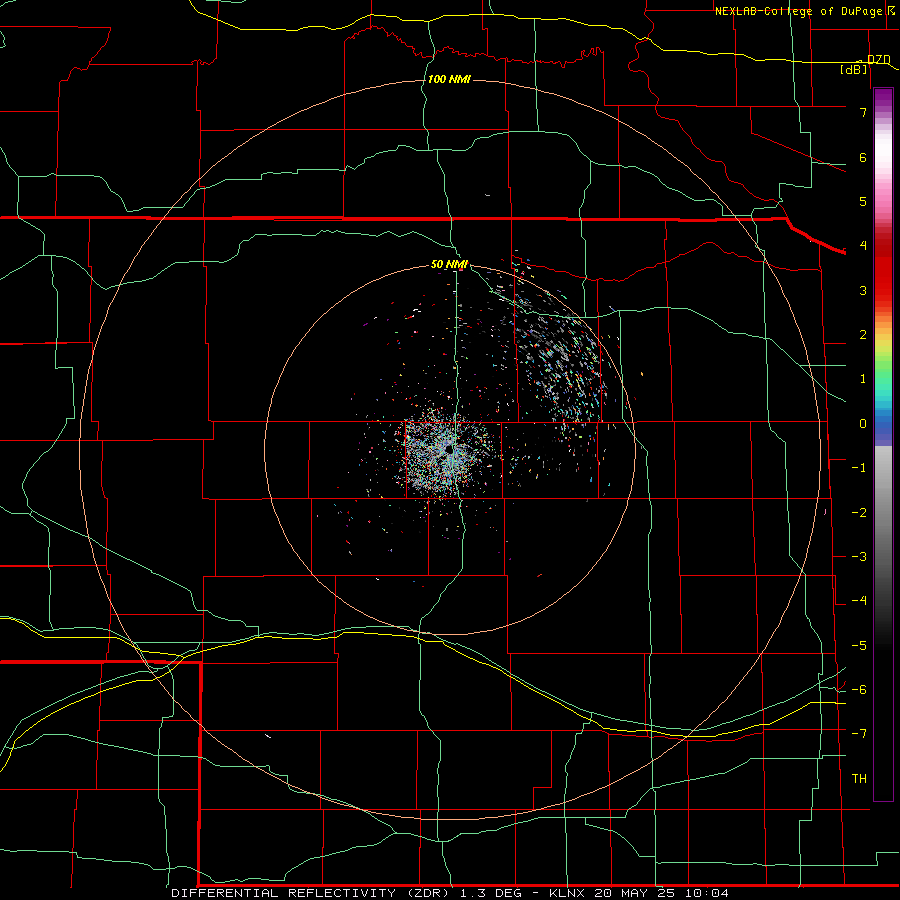The image size is (900, 900).
Task: Click the small logo after 'DuPage'
Action: [x=891, y=10]
